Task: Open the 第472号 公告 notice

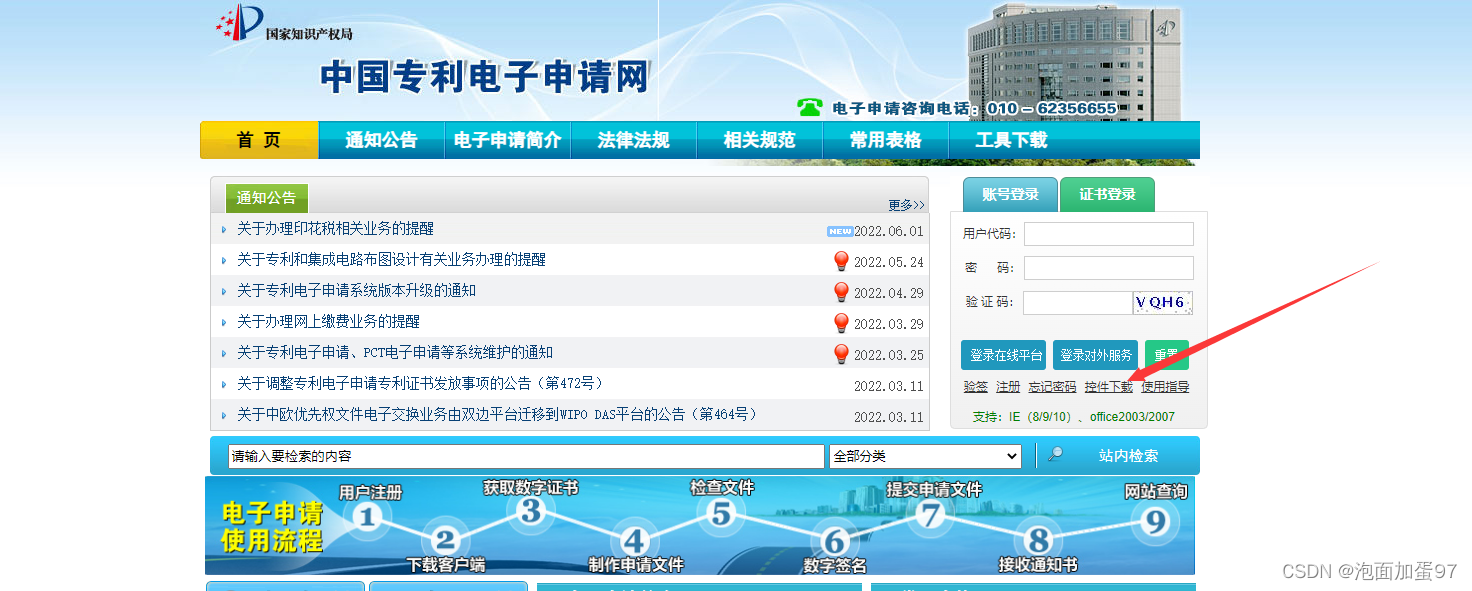Action: [x=420, y=384]
